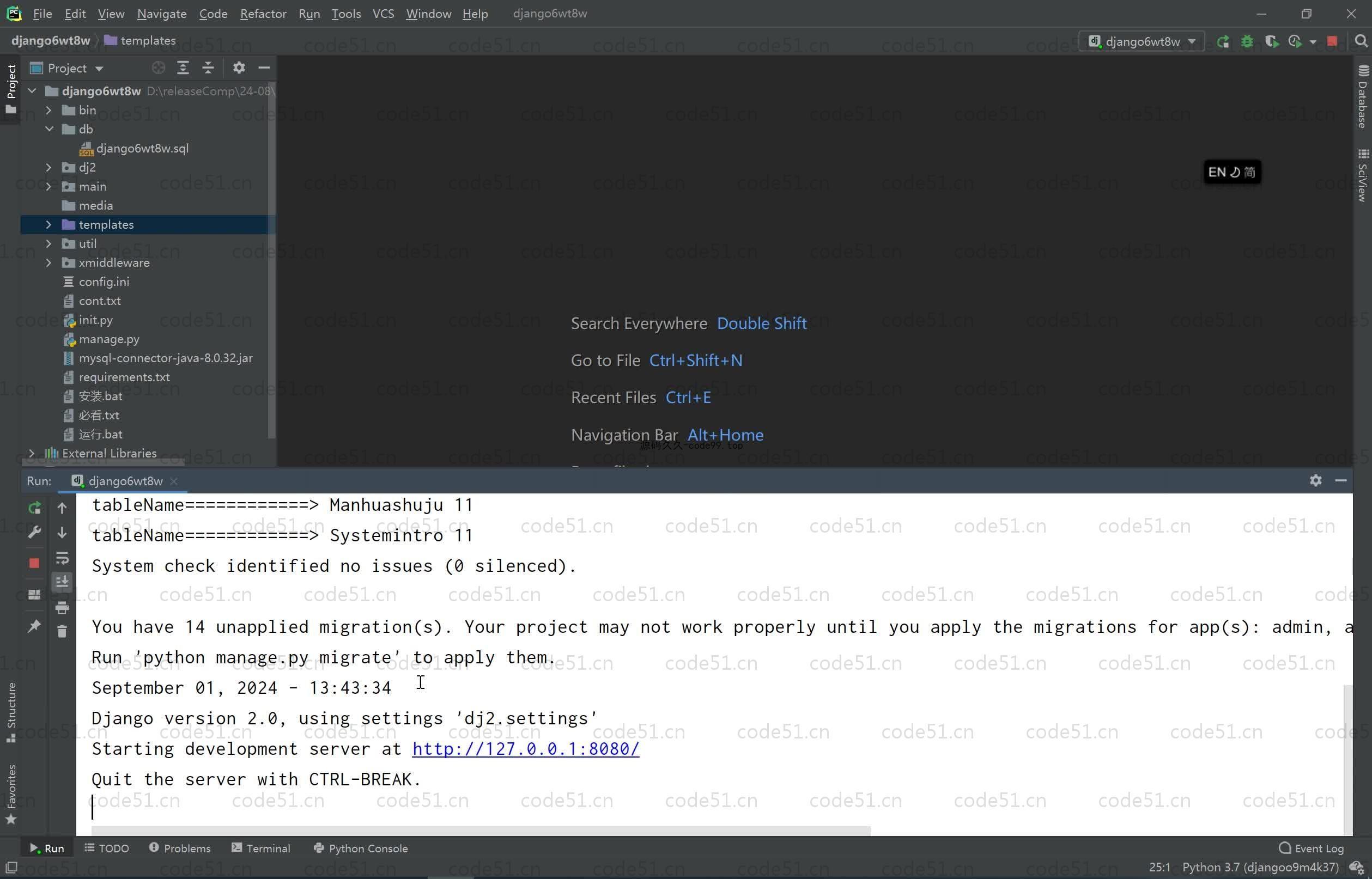Open the wrench settings icon in the Run panel
This screenshot has width=1372, height=879.
tap(34, 533)
